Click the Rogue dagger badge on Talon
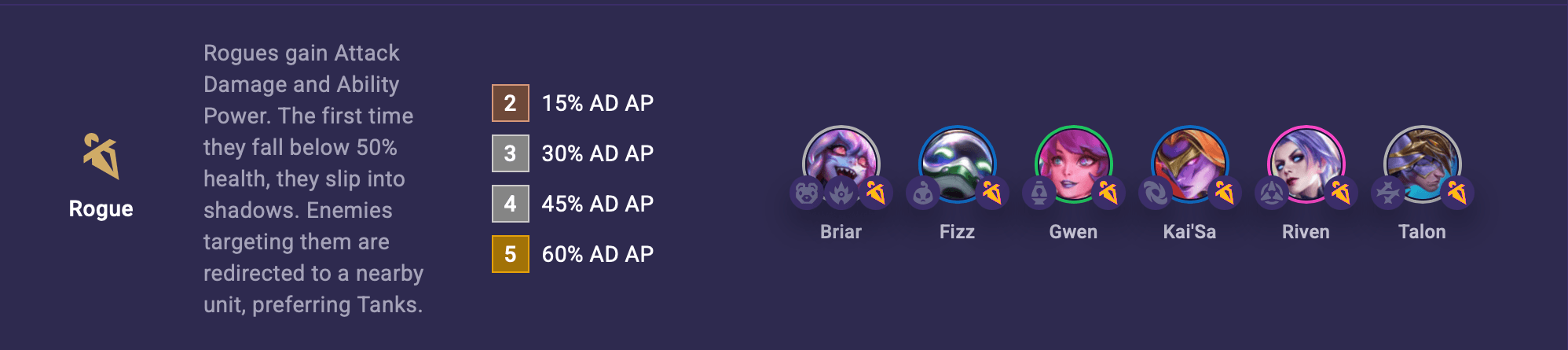Screen dimensions: 1568x350 click(x=1457, y=193)
